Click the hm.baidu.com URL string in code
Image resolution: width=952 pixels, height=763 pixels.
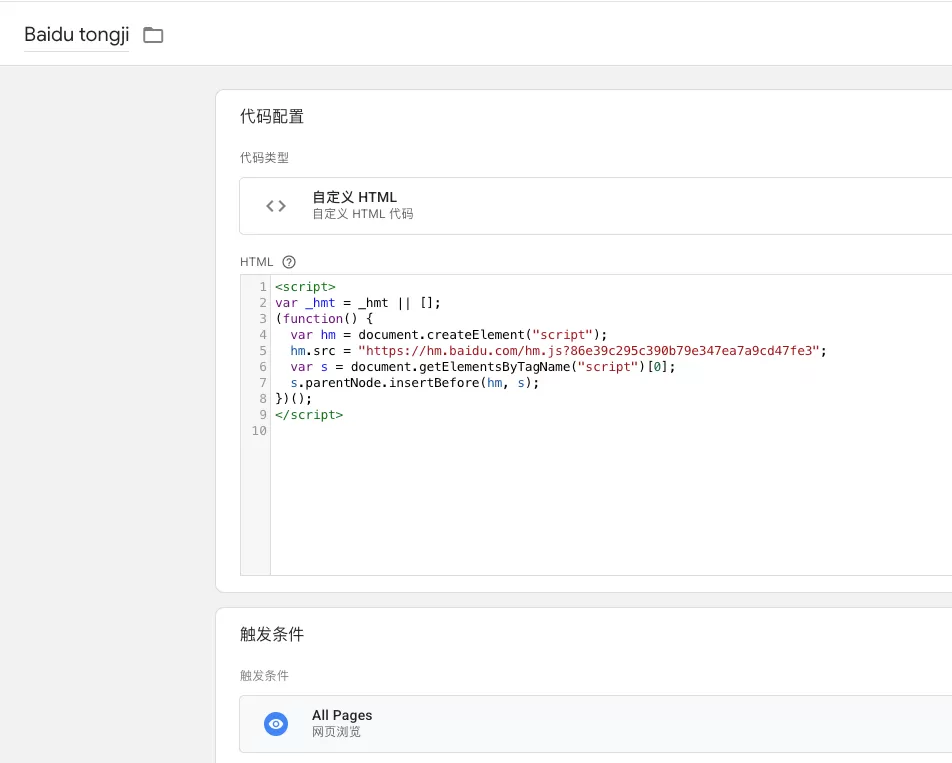588,351
